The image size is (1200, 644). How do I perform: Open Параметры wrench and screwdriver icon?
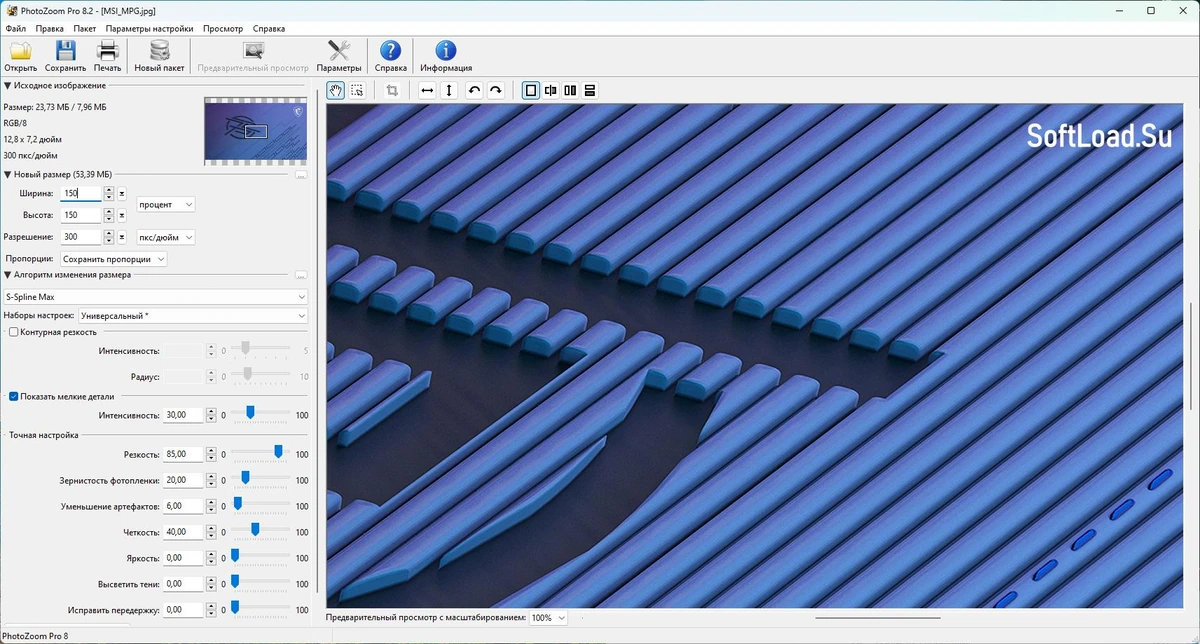pyautogui.click(x=339, y=50)
